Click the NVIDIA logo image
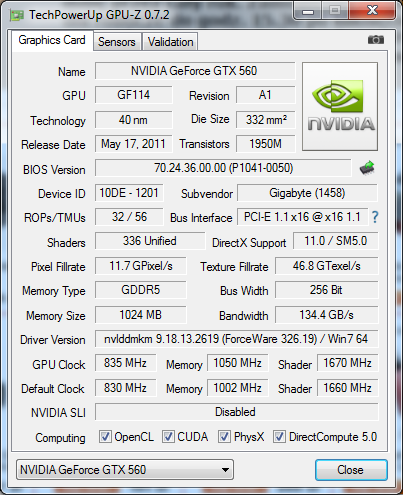The height and width of the screenshot is (495, 403). (x=340, y=106)
